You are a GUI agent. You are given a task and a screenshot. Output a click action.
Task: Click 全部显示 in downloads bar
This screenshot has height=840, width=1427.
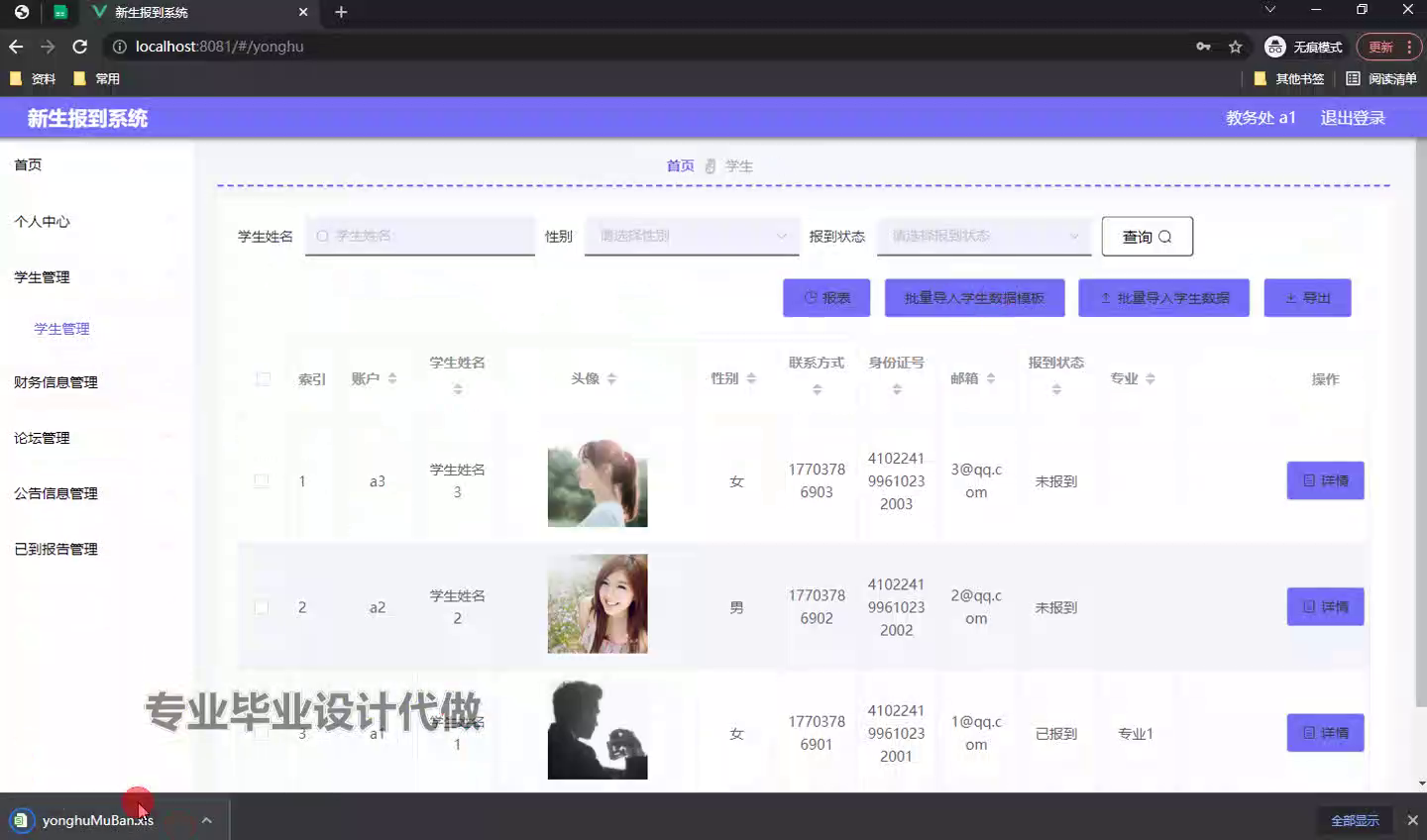coord(1355,820)
